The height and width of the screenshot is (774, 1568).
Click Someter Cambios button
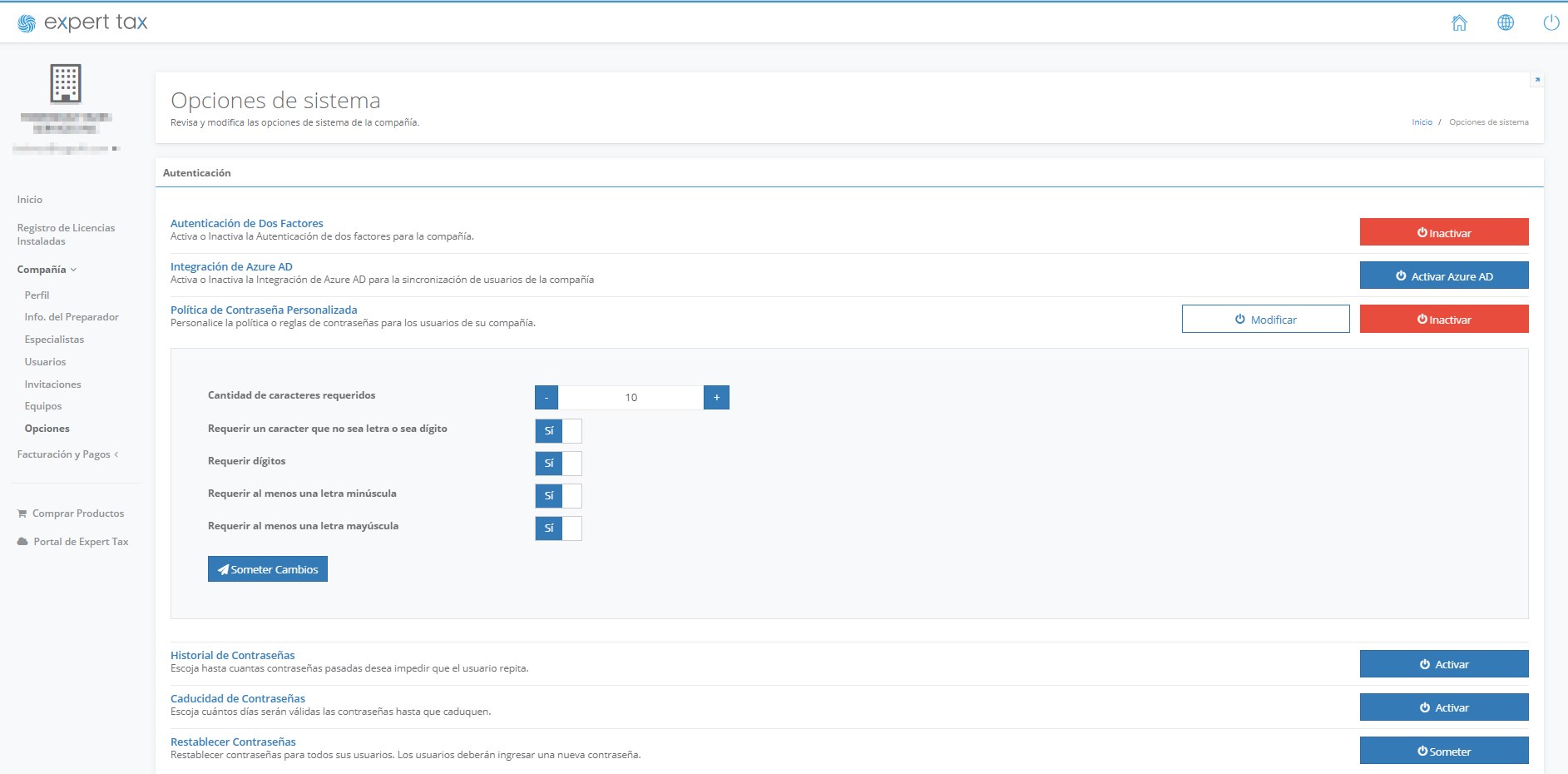[268, 569]
